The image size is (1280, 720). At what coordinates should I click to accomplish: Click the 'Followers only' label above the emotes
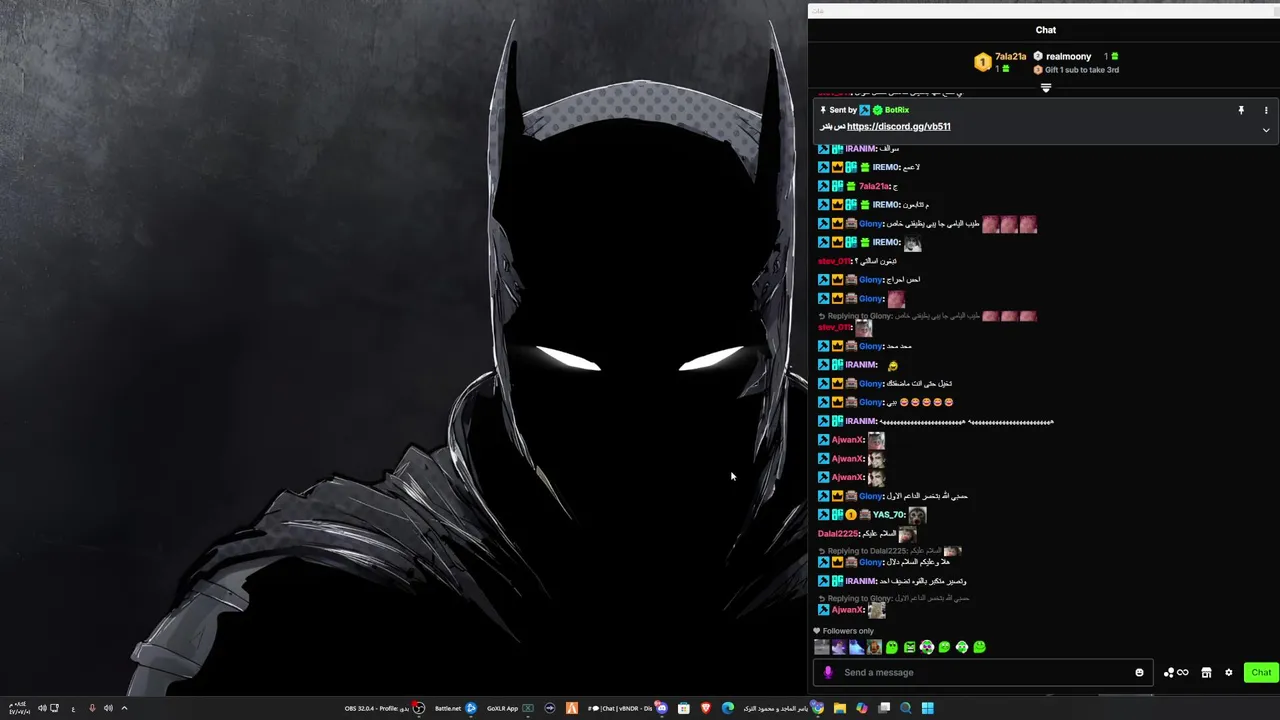(x=848, y=631)
